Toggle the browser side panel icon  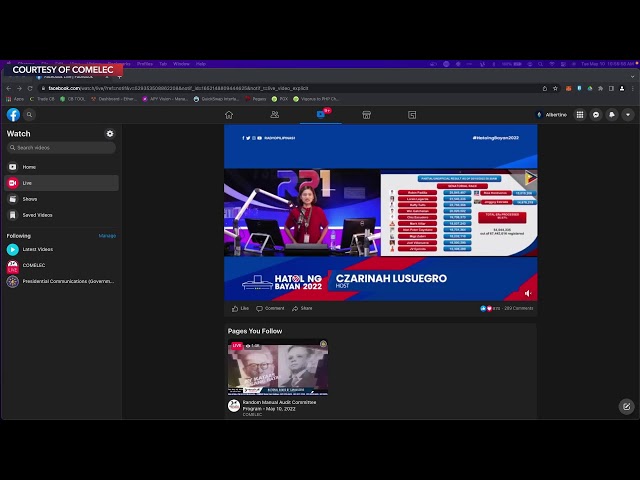[x=611, y=88]
